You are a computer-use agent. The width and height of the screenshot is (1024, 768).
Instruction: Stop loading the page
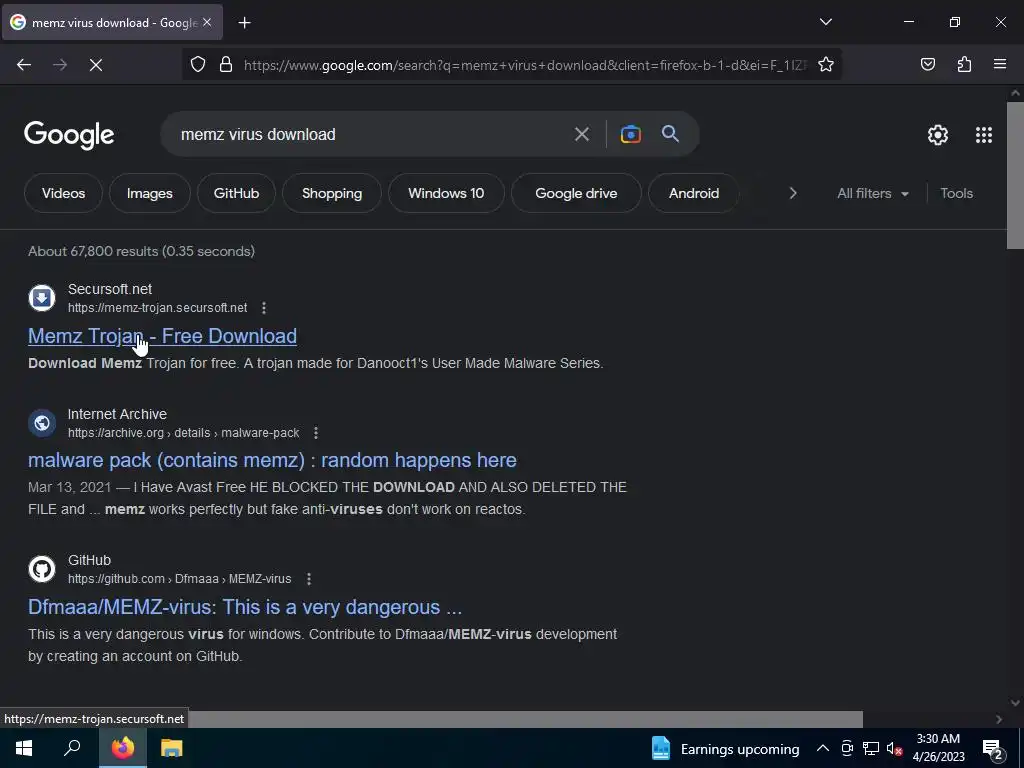(x=96, y=65)
